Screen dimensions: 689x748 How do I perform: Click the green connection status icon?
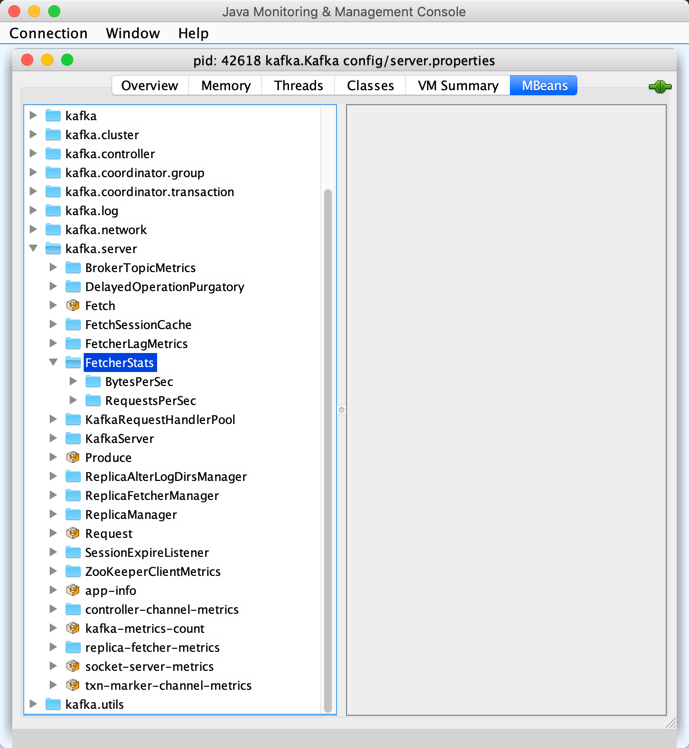(x=660, y=87)
